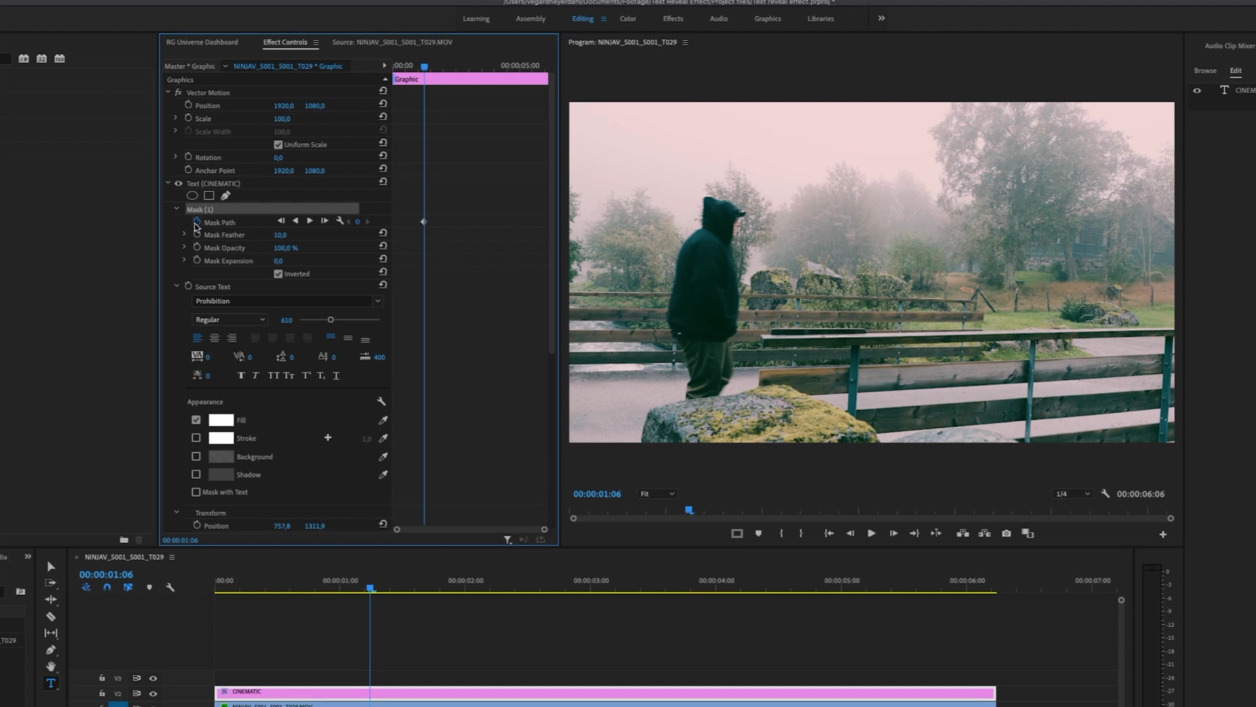Select the Type tool in timeline toolbar
This screenshot has width=1256, height=707.
pos(51,683)
